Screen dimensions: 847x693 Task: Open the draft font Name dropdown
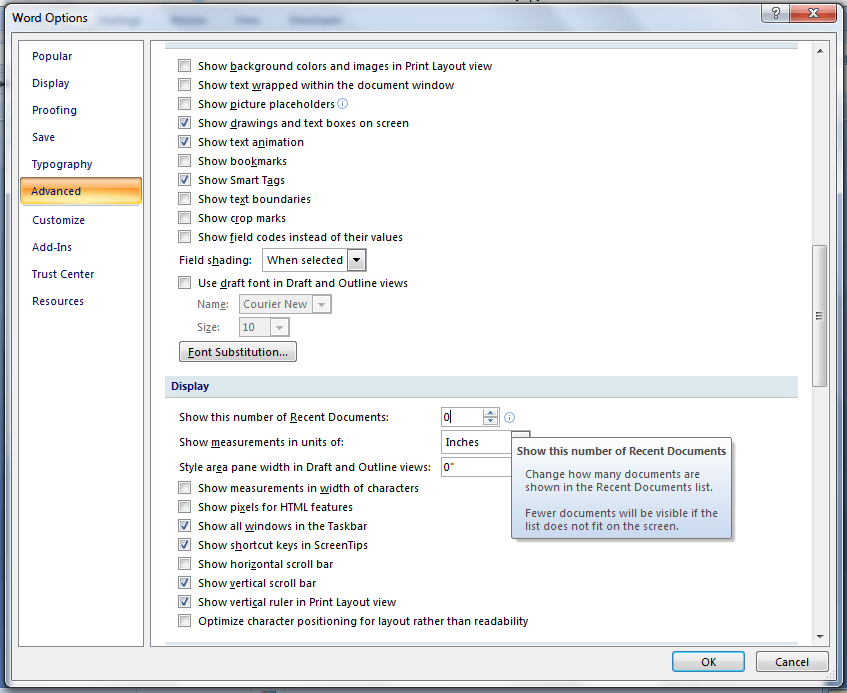pos(321,304)
